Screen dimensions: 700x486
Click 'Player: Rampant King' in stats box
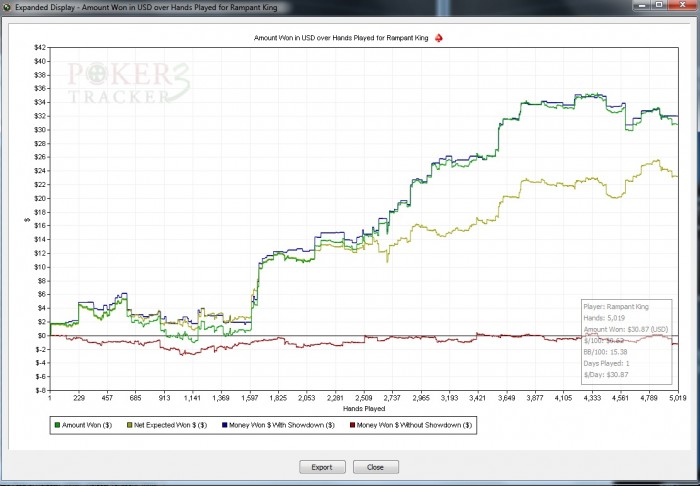[x=616, y=307]
